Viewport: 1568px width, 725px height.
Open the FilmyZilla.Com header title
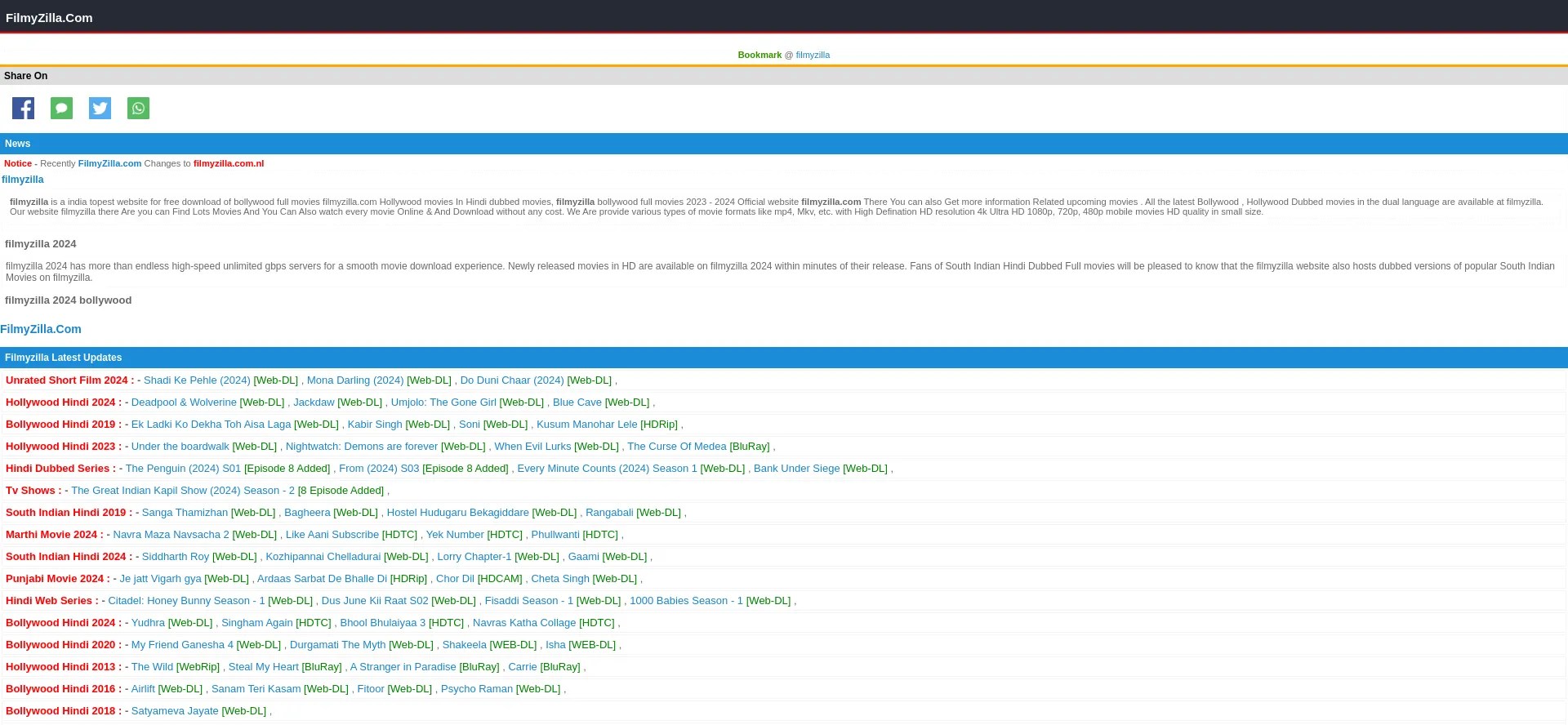pos(49,17)
